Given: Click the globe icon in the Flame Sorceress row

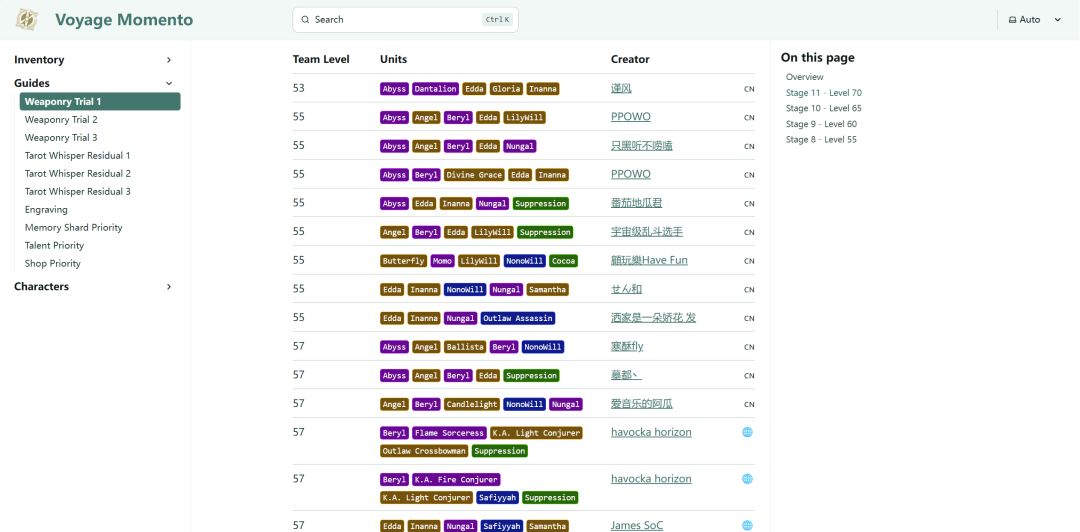Looking at the screenshot, I should click(x=747, y=433).
